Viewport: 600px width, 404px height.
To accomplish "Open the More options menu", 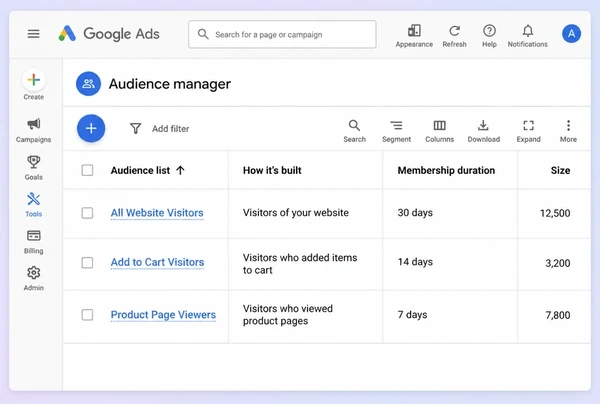I will pos(568,131).
